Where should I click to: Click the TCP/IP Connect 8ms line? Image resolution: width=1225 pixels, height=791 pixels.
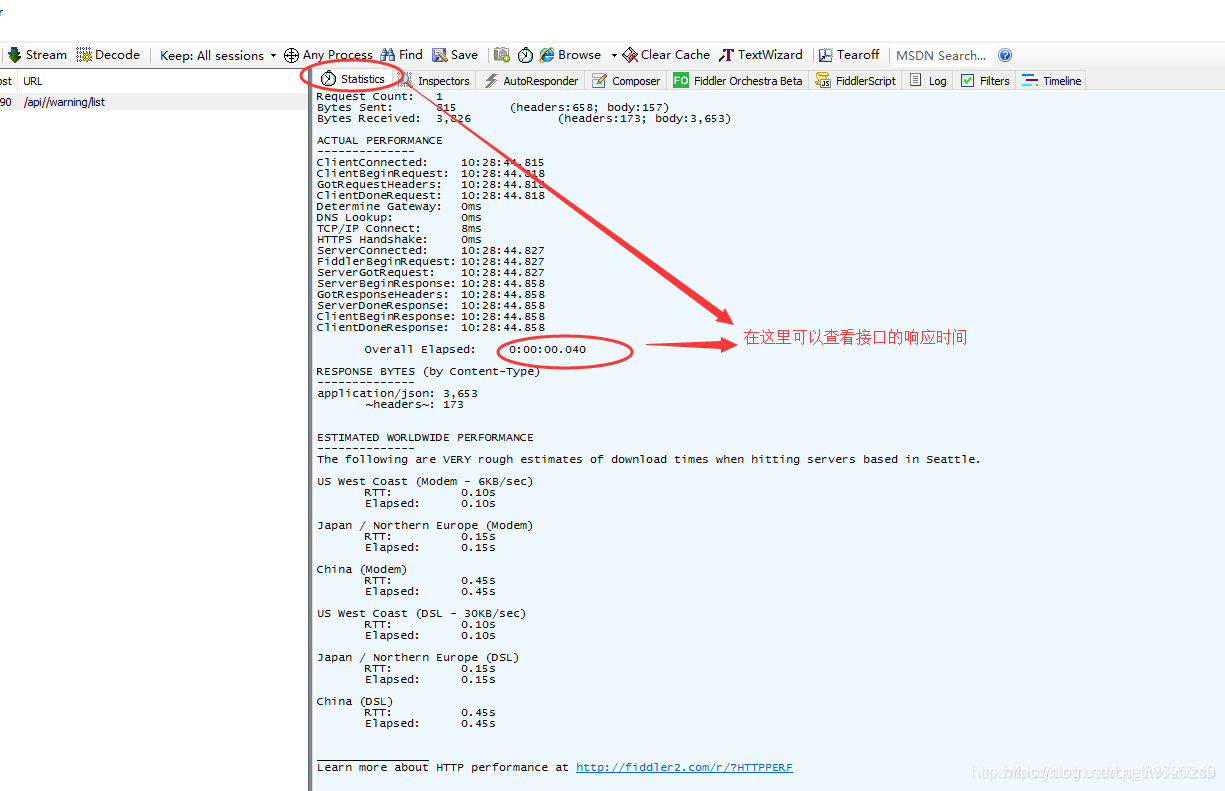399,229
